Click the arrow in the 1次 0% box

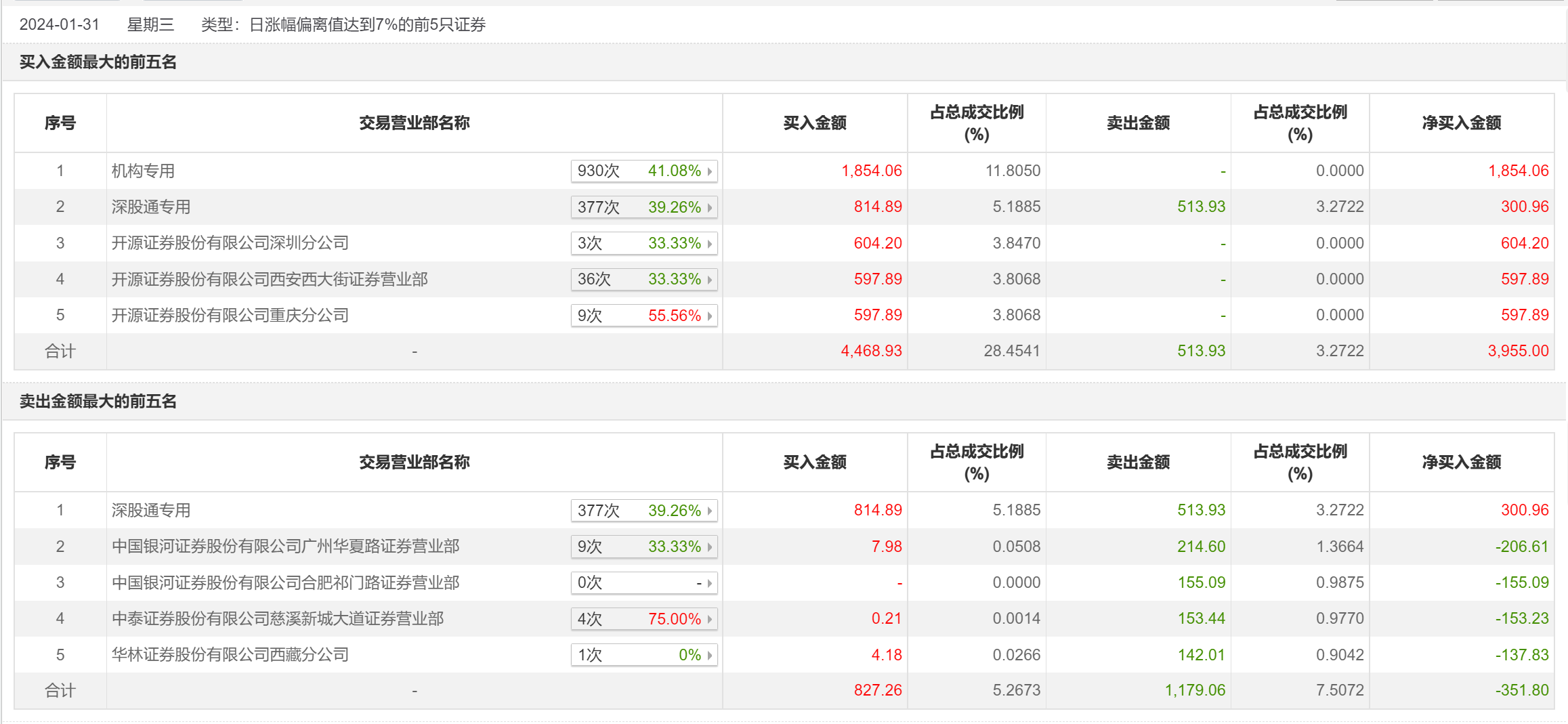pyautogui.click(x=709, y=655)
